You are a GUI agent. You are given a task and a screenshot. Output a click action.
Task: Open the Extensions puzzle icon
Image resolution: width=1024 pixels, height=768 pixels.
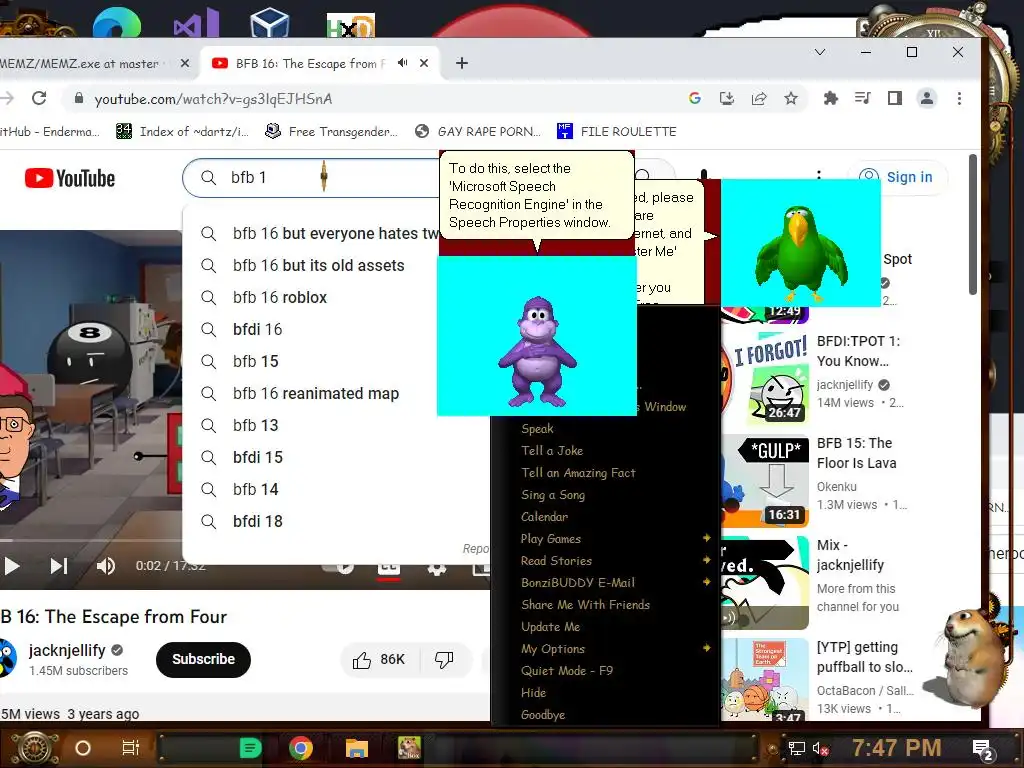tap(831, 99)
